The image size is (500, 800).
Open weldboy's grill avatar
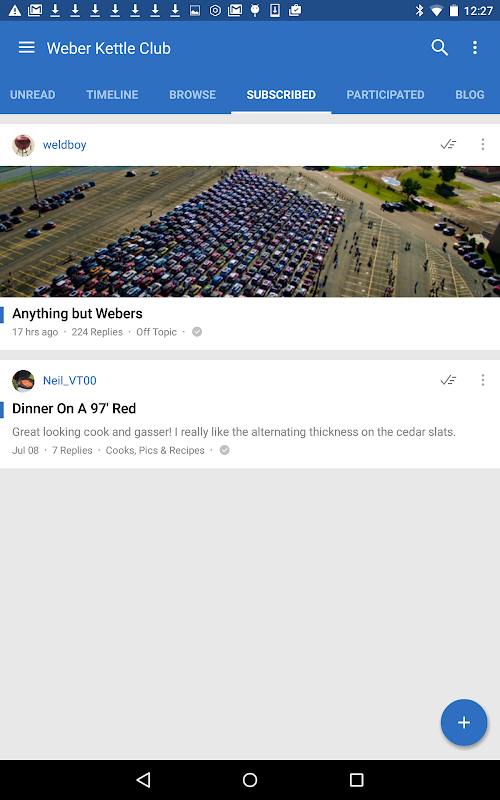pos(23,145)
